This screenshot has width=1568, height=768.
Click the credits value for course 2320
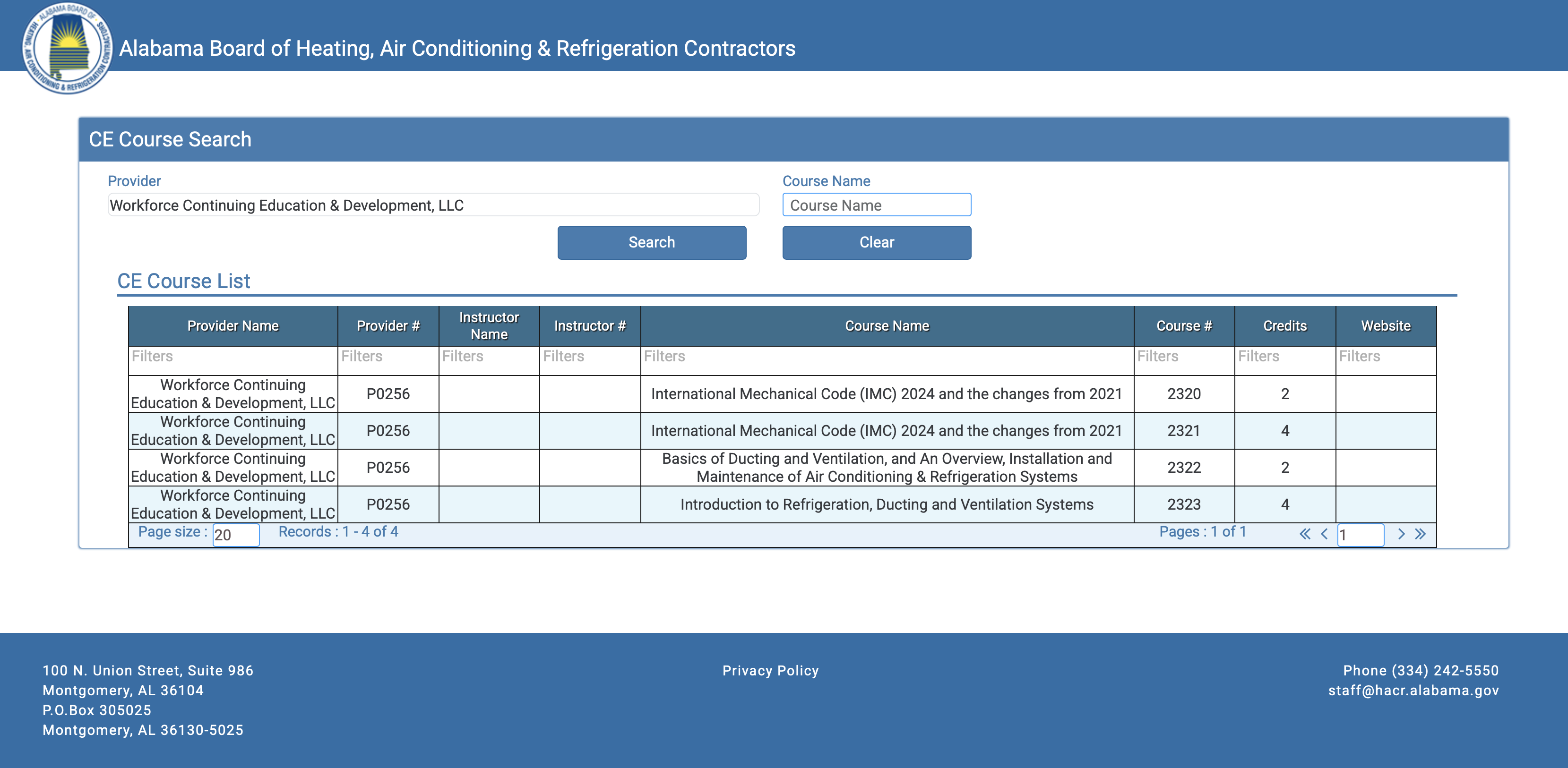(x=1285, y=394)
